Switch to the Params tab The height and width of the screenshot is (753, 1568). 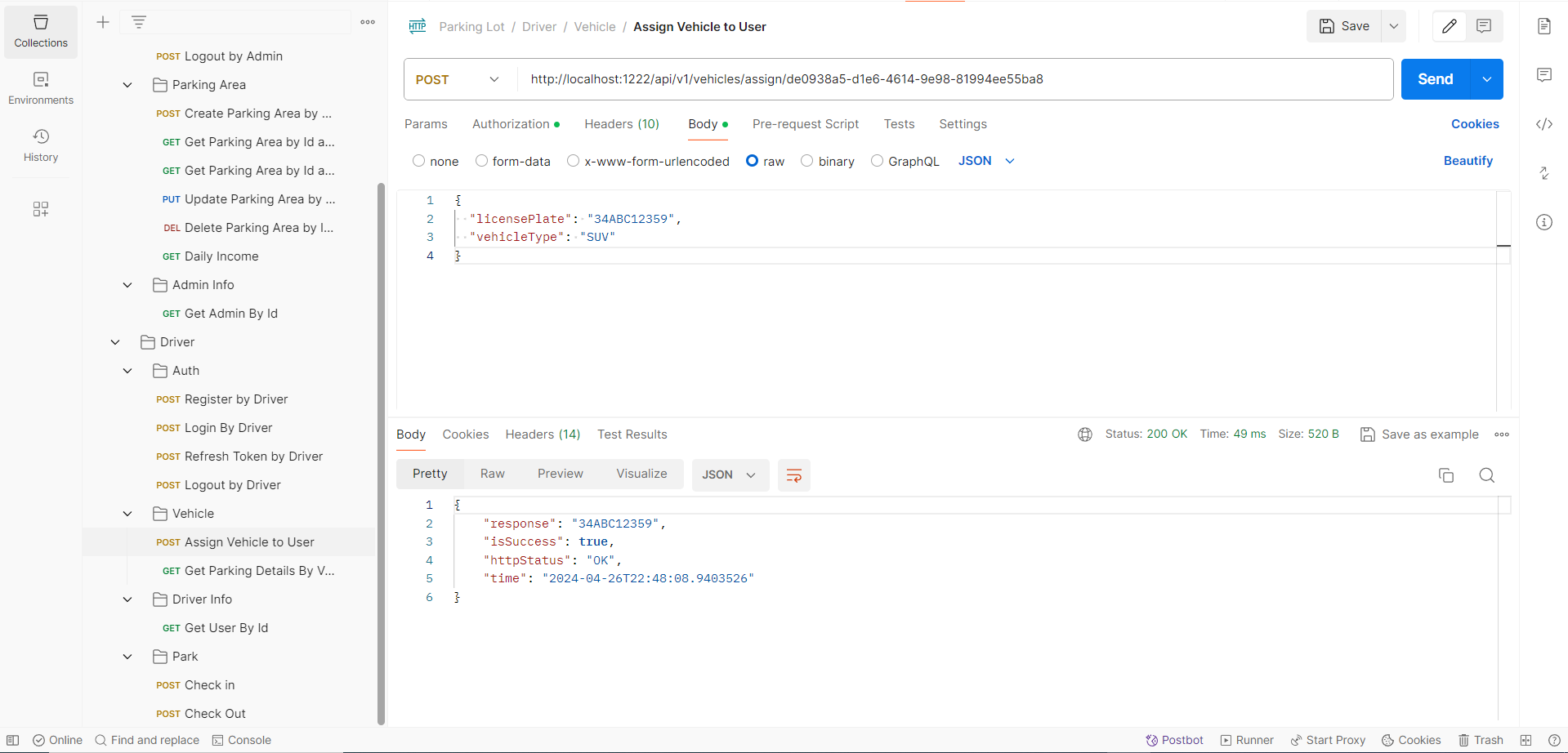click(426, 124)
